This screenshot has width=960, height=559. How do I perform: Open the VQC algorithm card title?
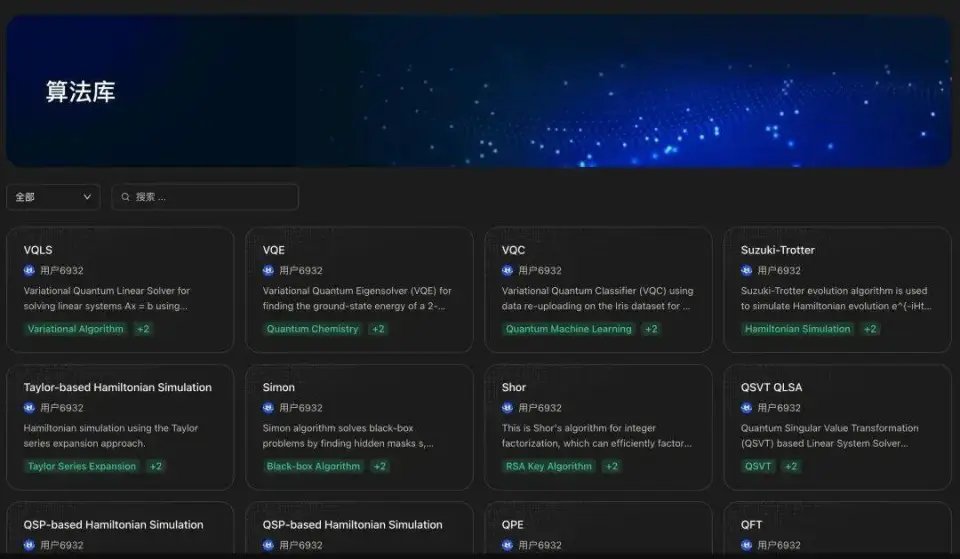pos(513,250)
